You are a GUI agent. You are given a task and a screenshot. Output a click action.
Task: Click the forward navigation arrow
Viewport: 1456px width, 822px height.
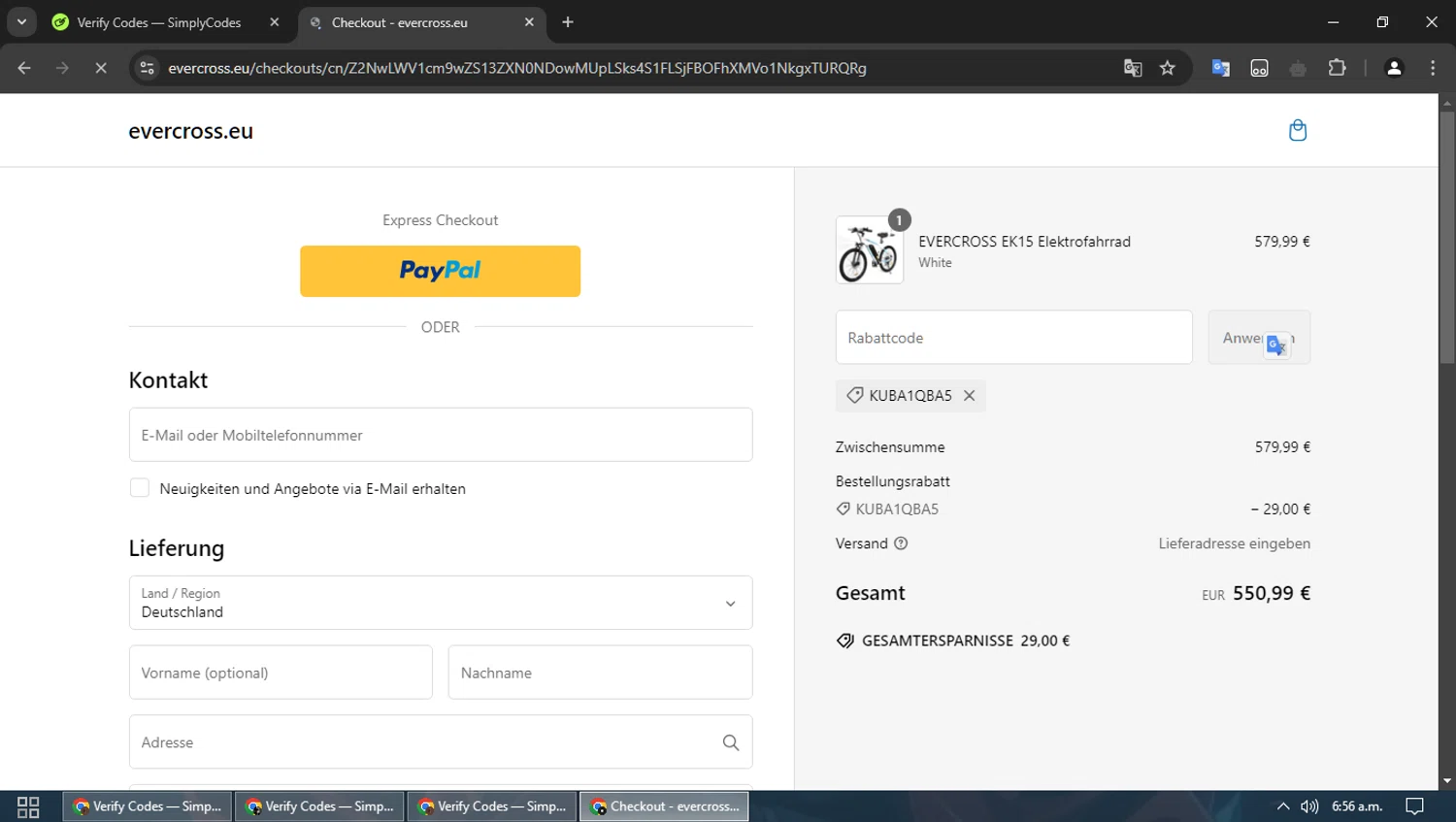[x=62, y=68]
